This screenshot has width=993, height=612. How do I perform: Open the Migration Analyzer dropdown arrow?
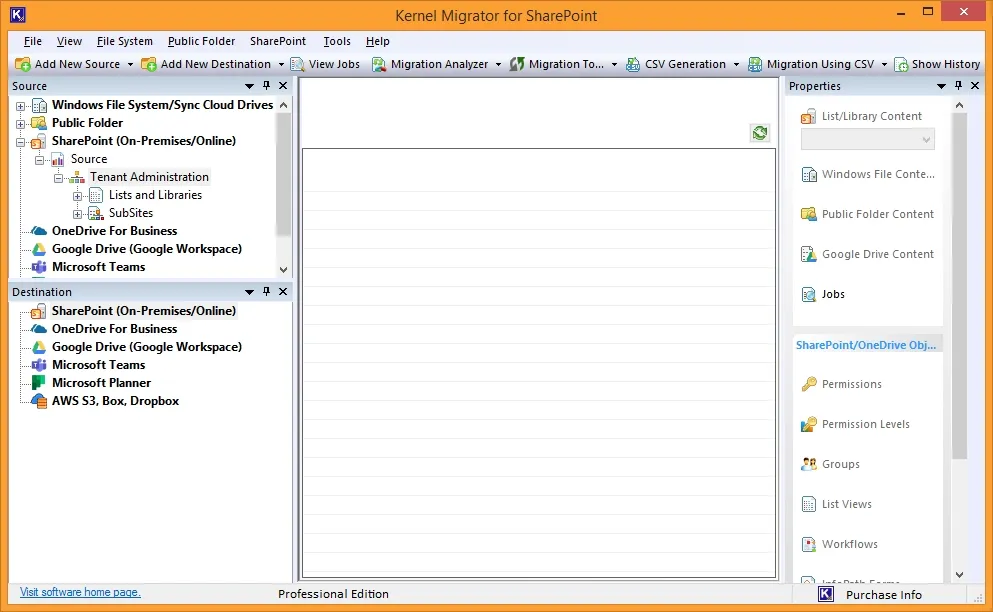(x=498, y=65)
